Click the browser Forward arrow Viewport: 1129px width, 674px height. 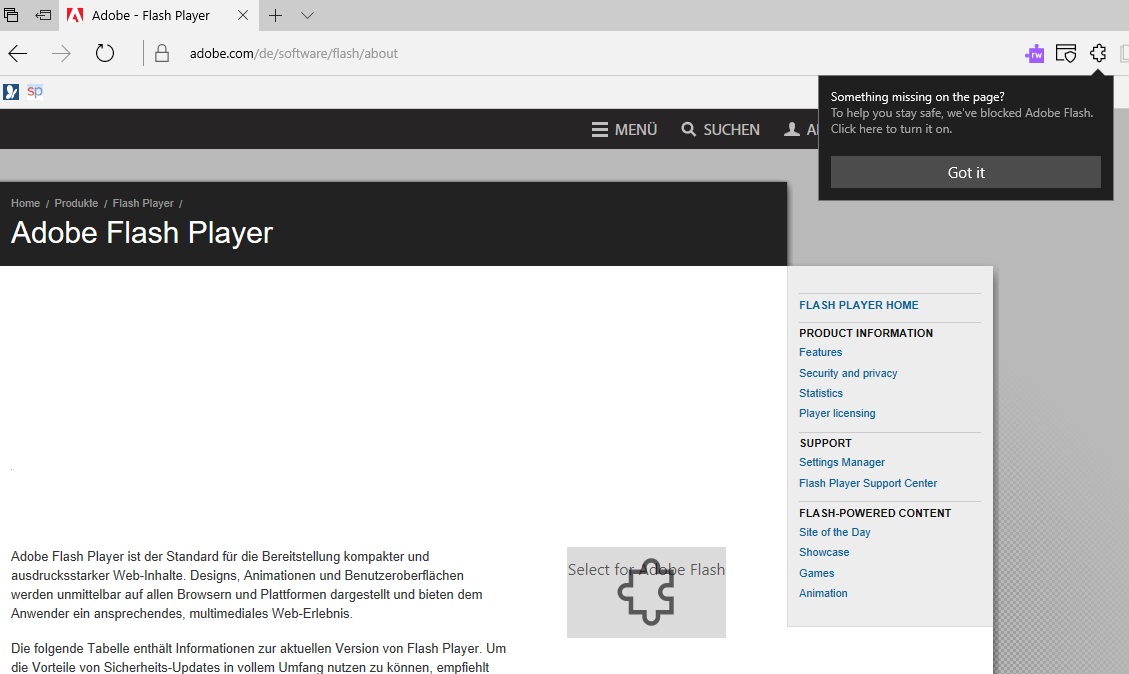click(x=61, y=53)
